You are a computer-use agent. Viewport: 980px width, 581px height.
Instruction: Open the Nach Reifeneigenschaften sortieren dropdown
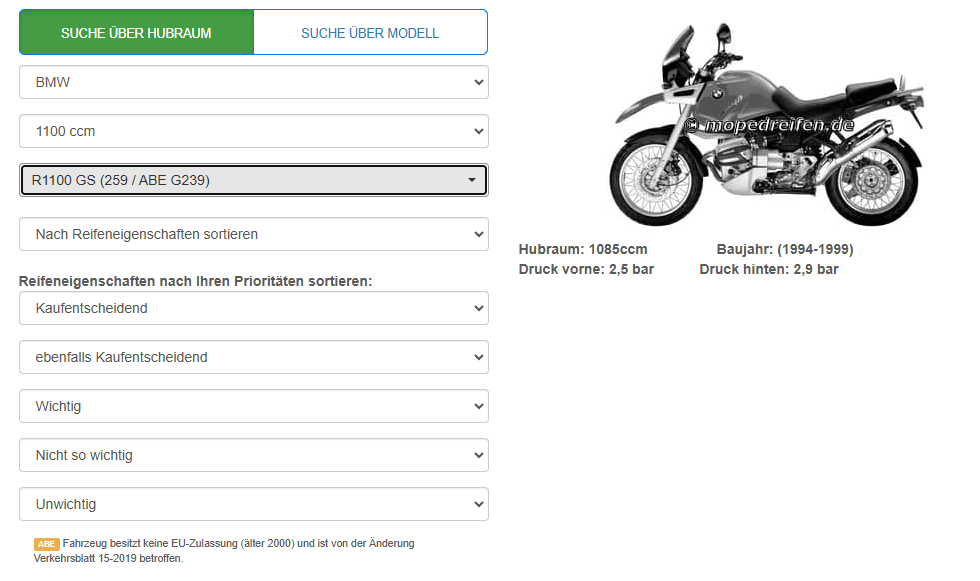pyautogui.click(x=253, y=234)
